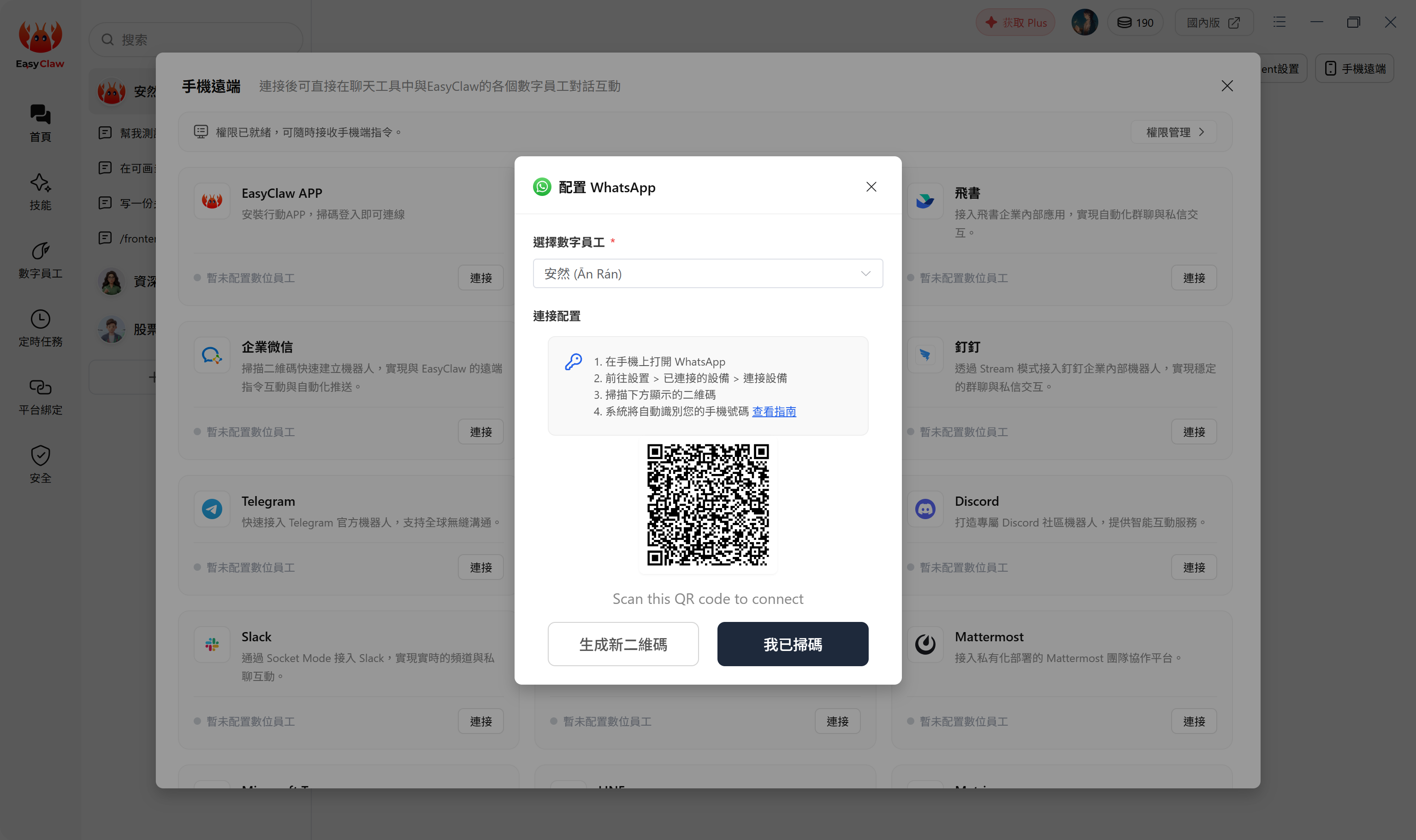Open the user avatar in title bar
Viewport: 1416px width, 840px height.
1084,23
